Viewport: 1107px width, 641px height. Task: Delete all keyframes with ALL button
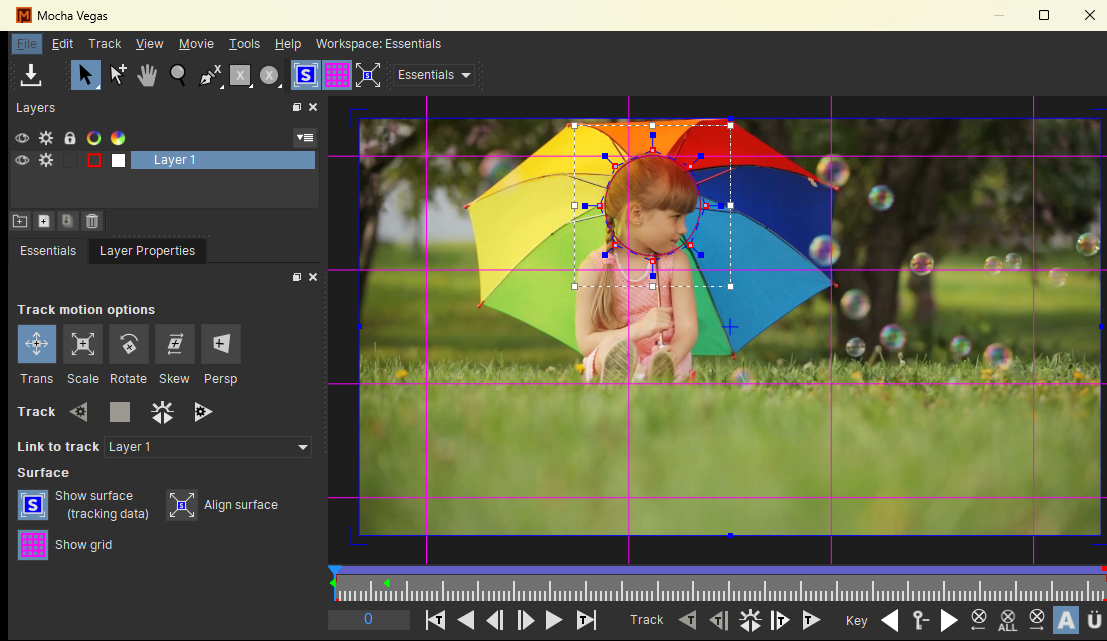click(x=1007, y=621)
